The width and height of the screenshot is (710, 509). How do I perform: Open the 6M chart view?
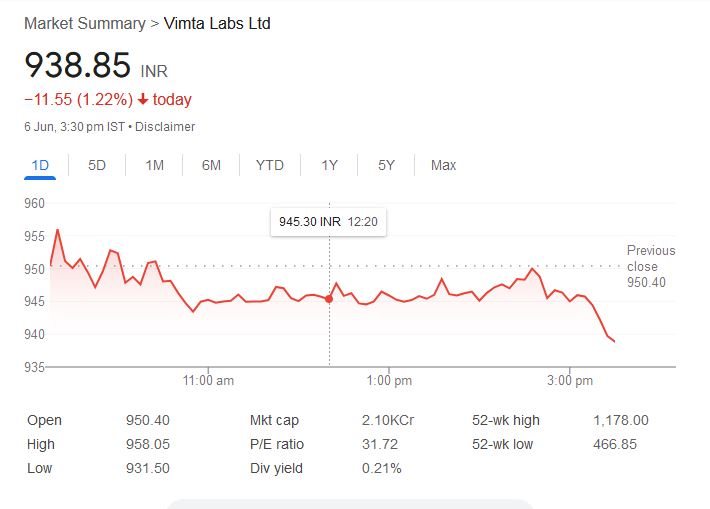coord(211,165)
